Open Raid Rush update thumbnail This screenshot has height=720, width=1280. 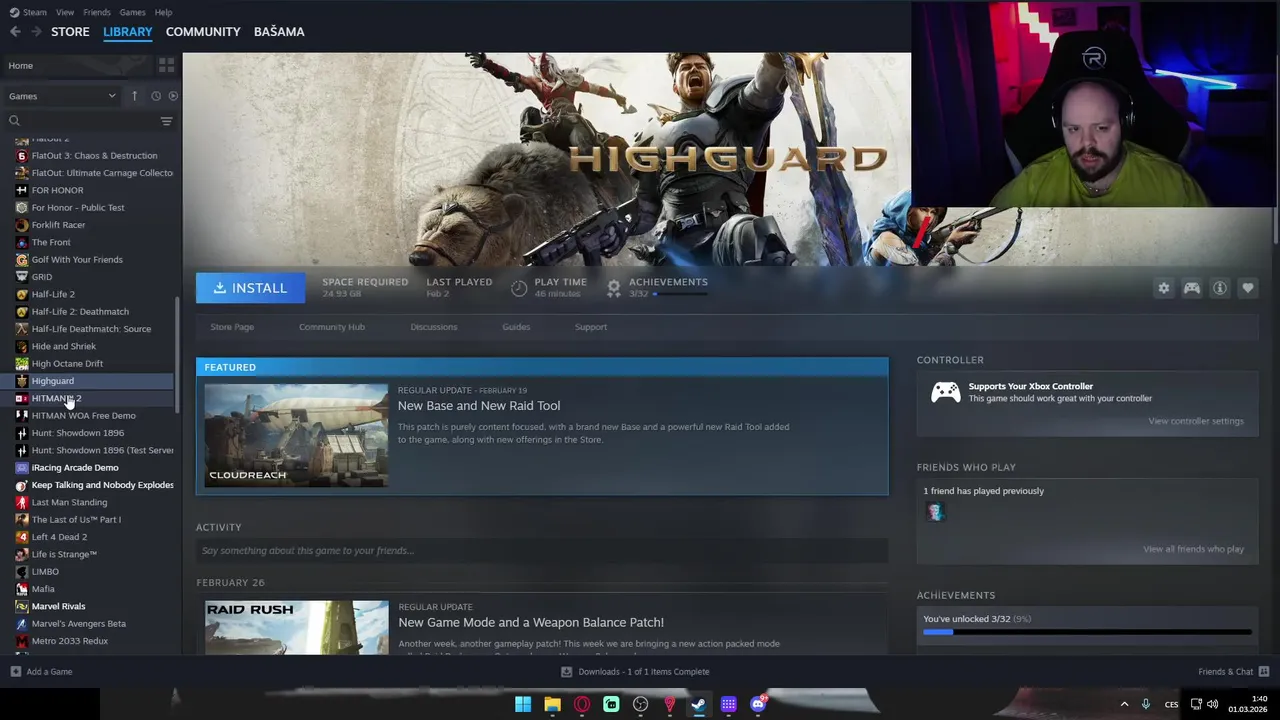point(296,627)
